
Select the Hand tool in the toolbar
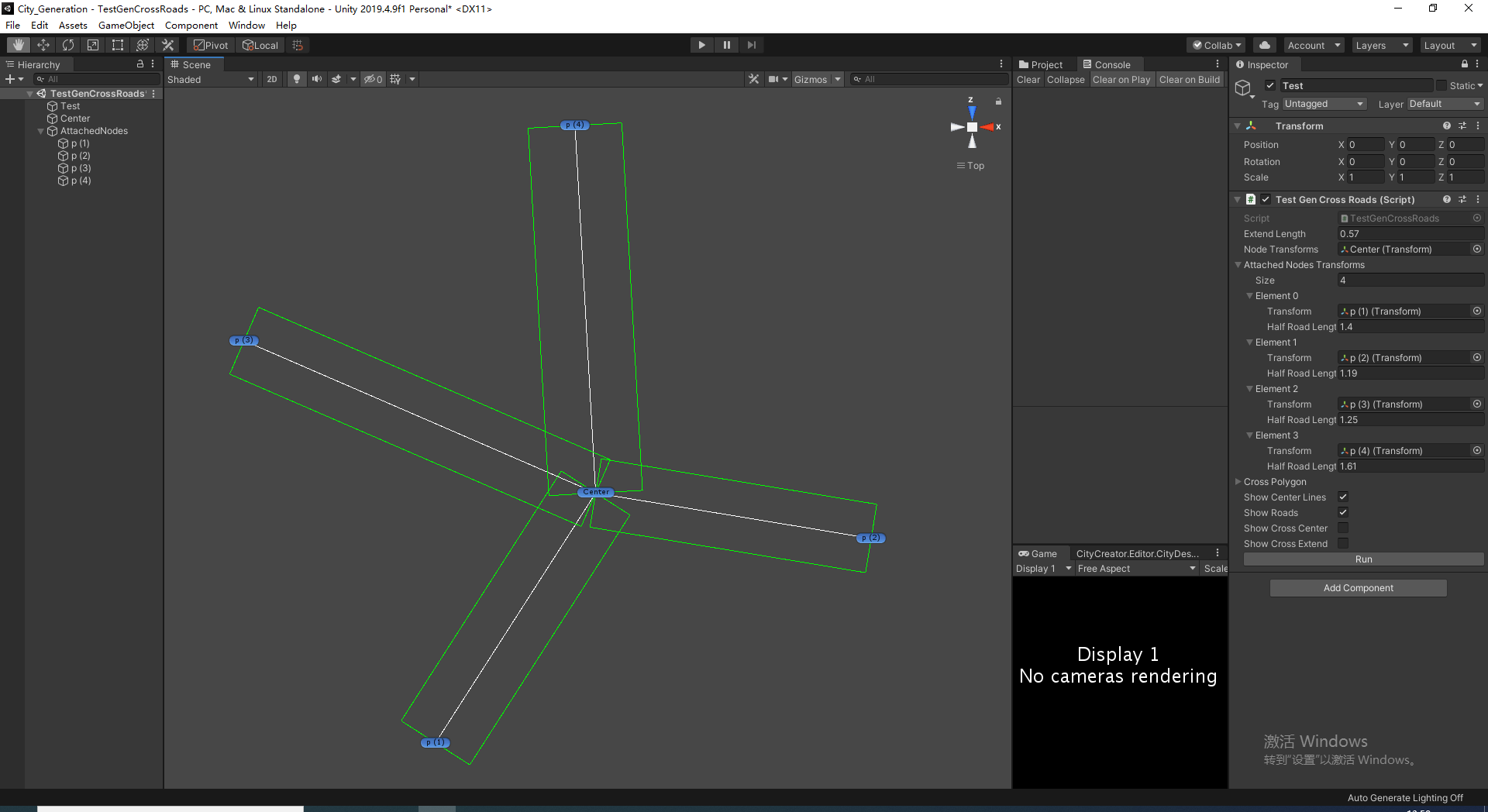tap(17, 44)
